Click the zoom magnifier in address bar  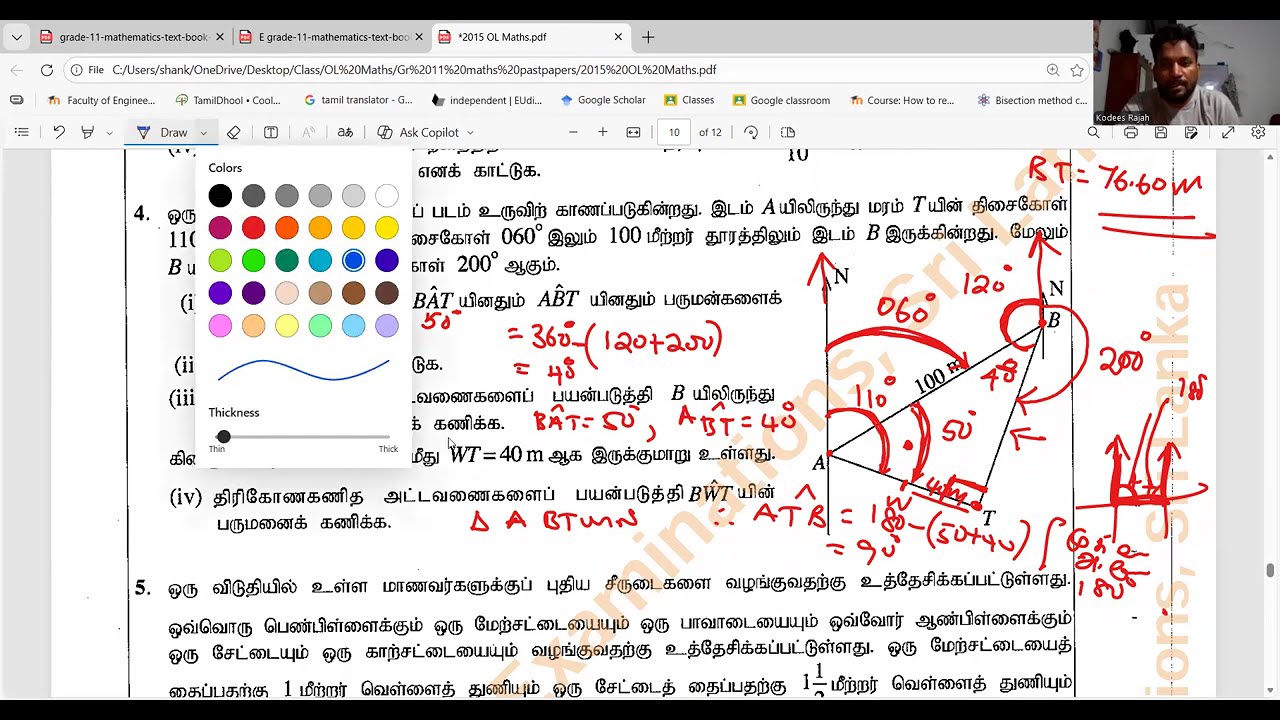[1053, 70]
